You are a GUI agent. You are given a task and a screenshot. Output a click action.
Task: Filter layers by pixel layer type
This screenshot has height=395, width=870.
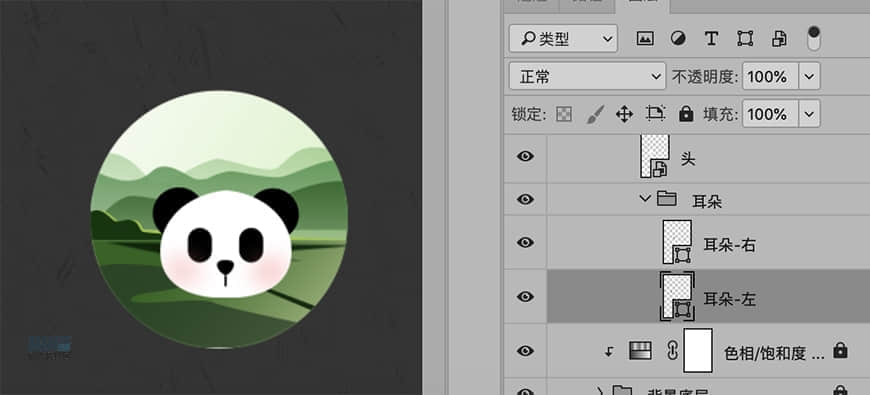pyautogui.click(x=645, y=38)
